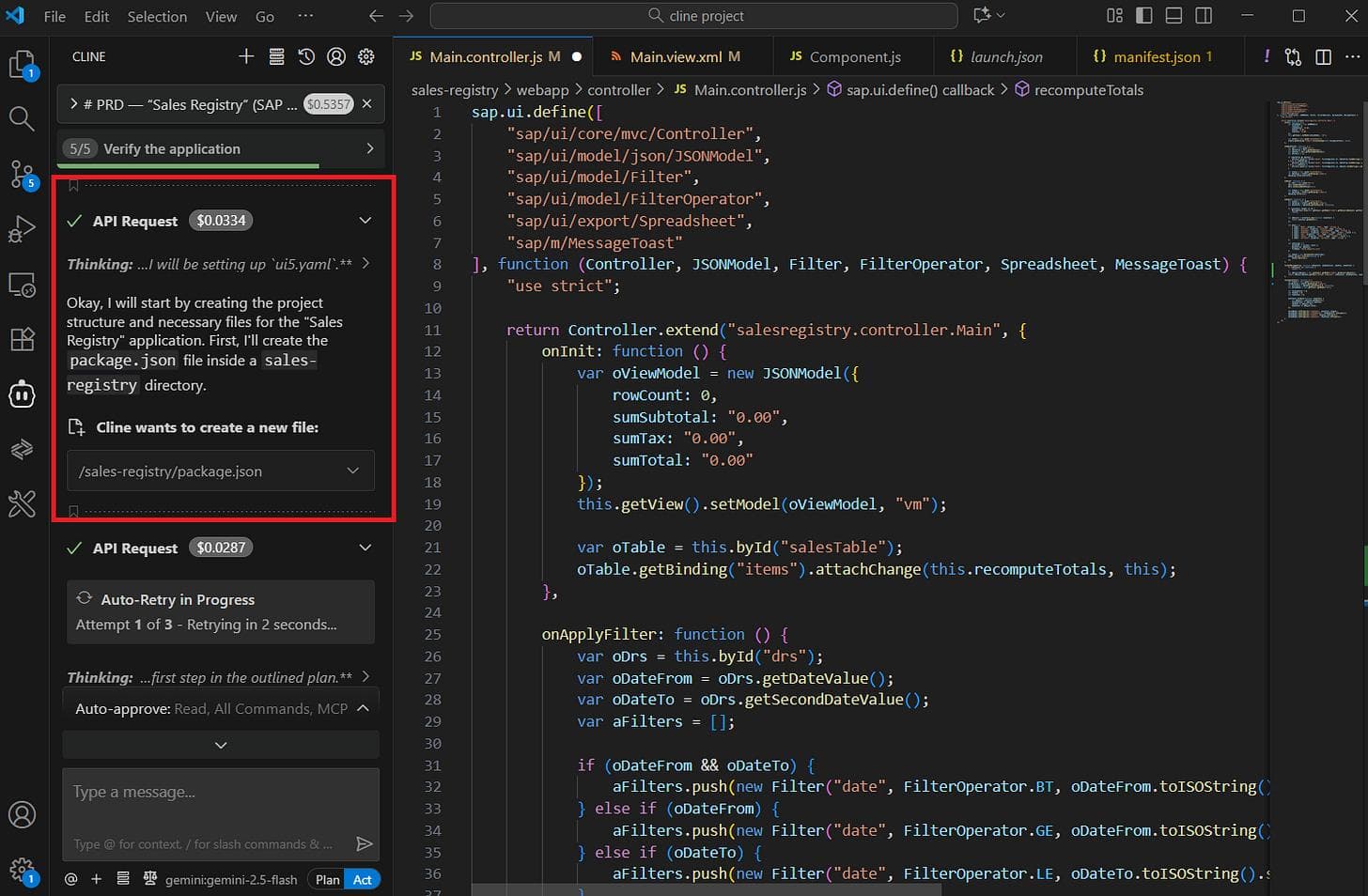Open Cline account profile icon
The image size is (1368, 896).
tap(336, 57)
